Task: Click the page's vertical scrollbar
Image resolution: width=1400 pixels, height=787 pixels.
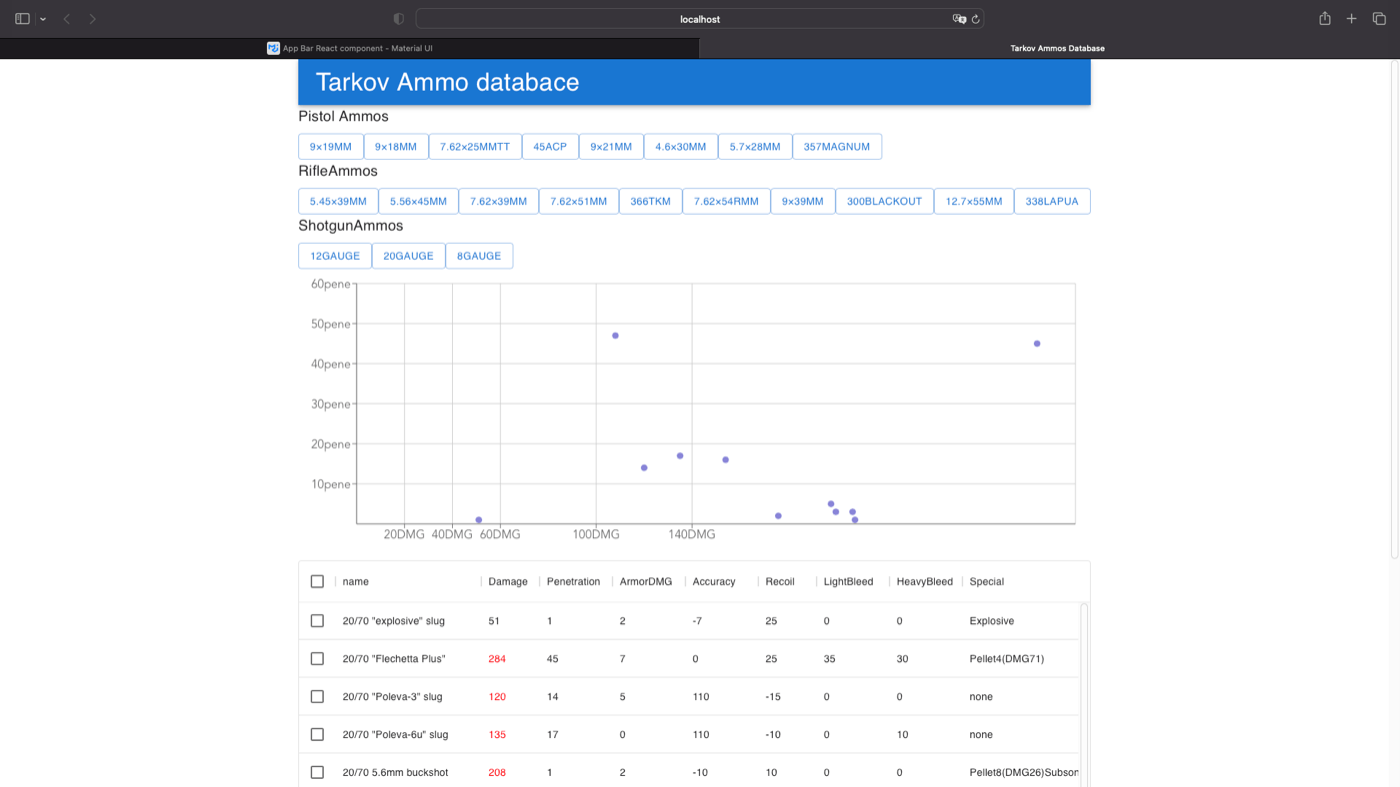Action: click(x=1395, y=308)
